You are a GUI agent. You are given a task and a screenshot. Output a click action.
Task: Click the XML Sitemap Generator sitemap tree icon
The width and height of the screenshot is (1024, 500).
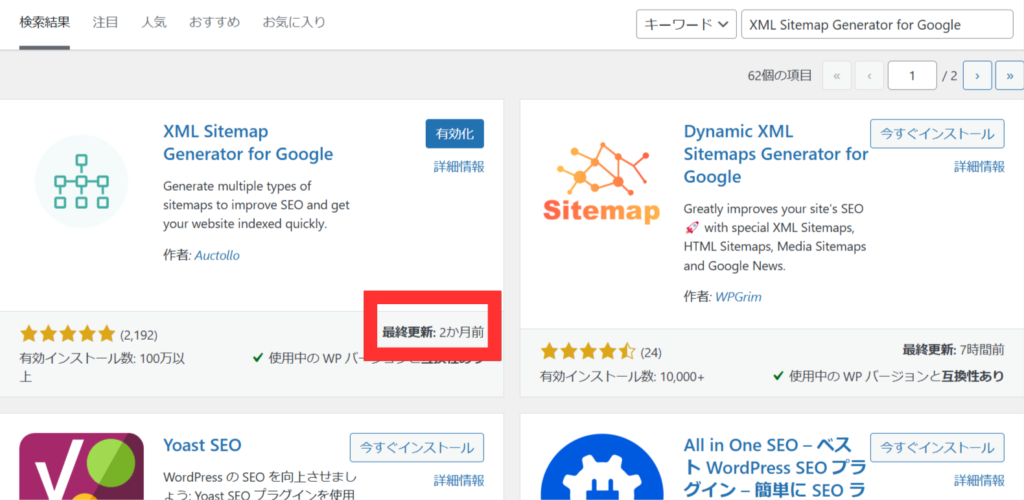pyautogui.click(x=82, y=181)
